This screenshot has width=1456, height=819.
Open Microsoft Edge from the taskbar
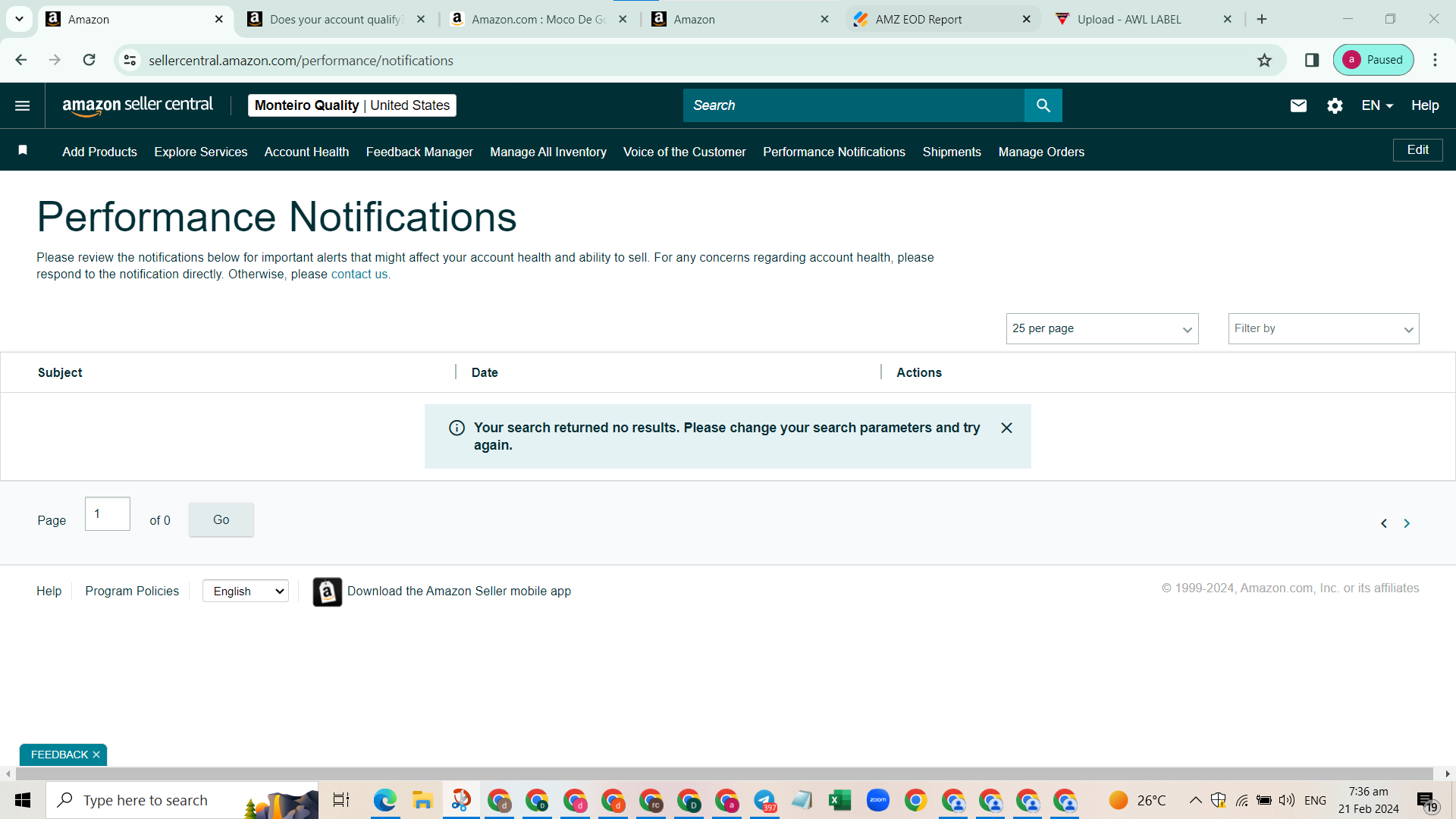385,800
